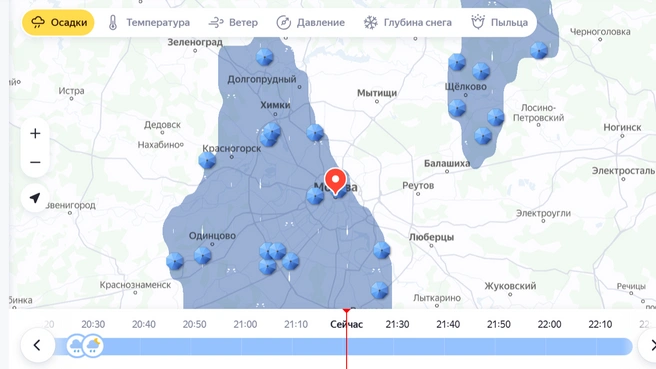Switch to the Пыльца pollen layer
The width and height of the screenshot is (656, 369).
500,22
